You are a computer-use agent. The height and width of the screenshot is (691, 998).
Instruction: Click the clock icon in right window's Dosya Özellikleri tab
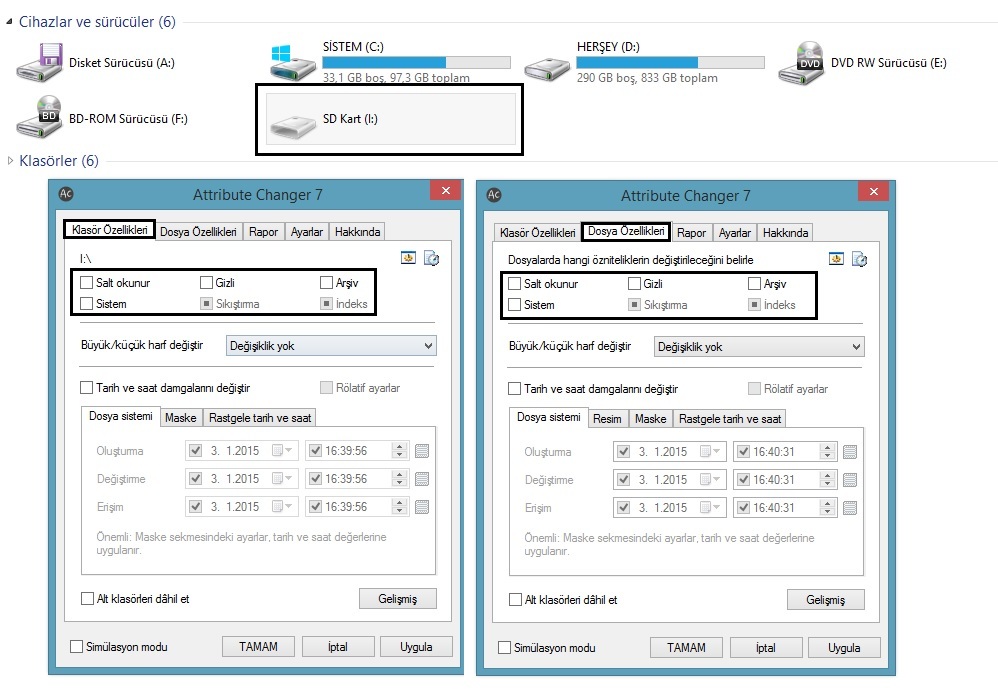point(859,260)
